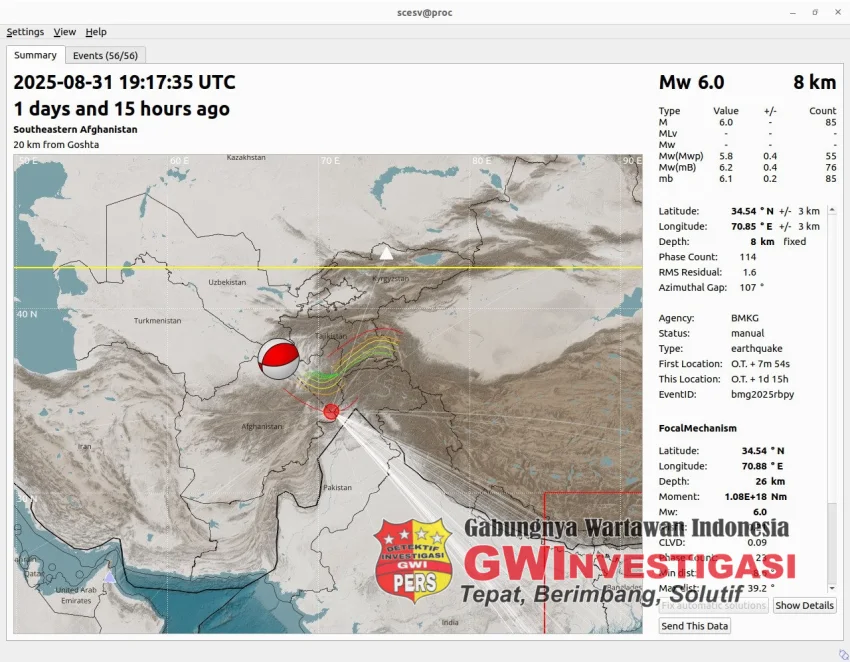Click the Azimuthal Gap value 107°
This screenshot has width=850, height=662.
tap(751, 287)
